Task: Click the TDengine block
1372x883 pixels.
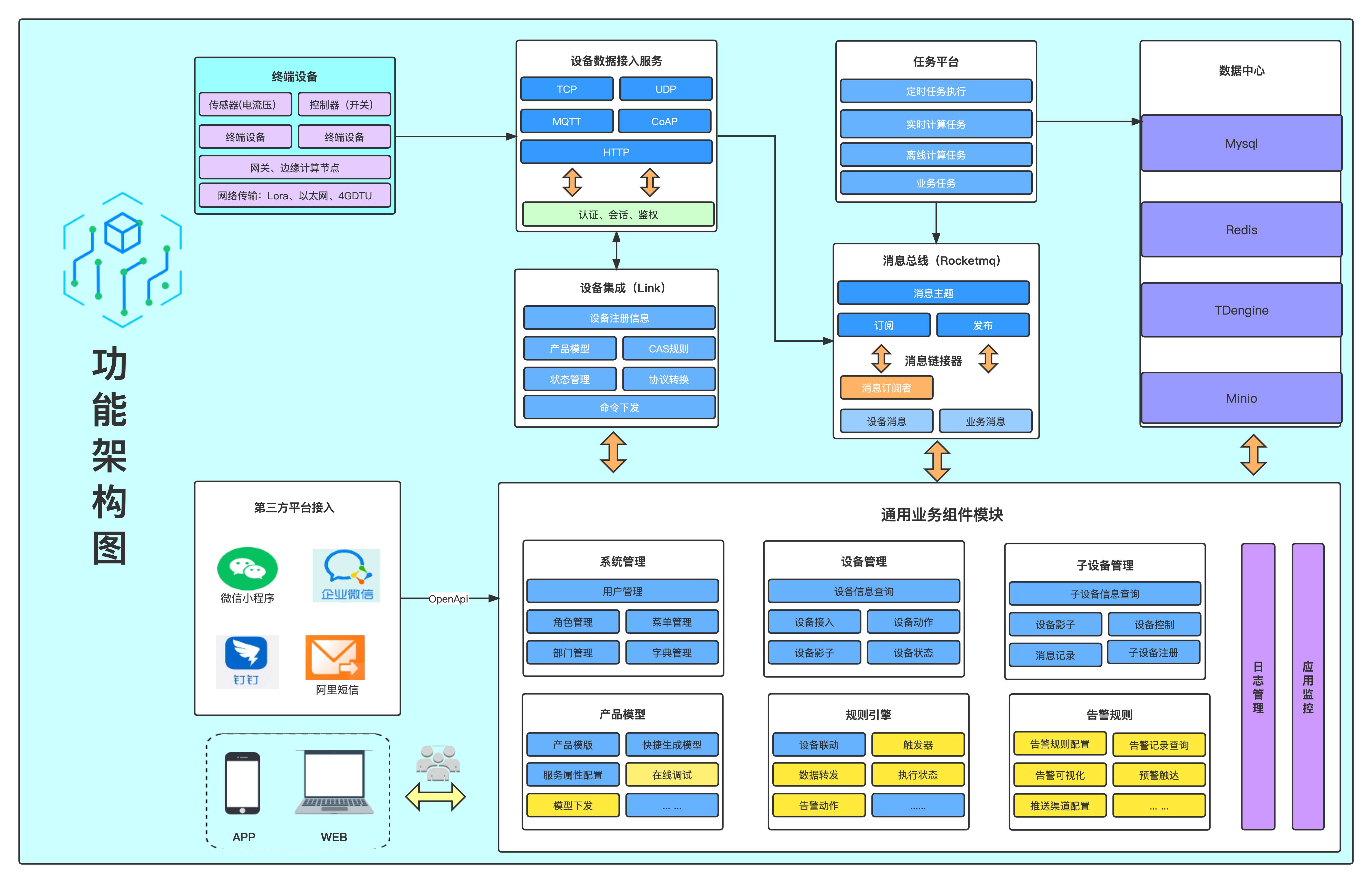Action: coord(1241,310)
